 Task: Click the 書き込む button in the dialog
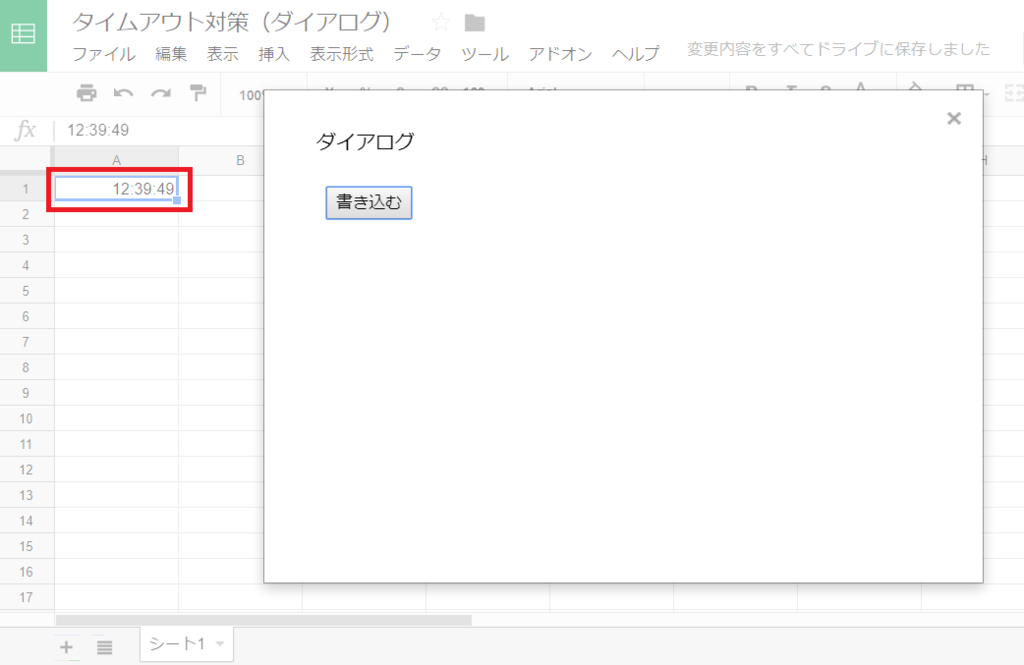(369, 203)
